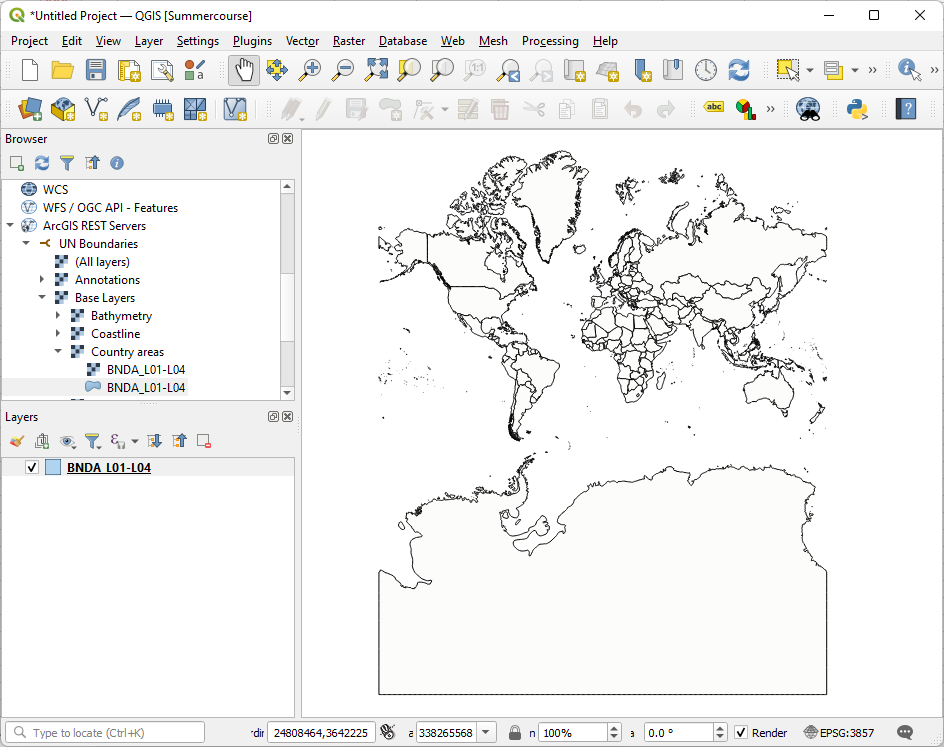Refresh the map canvas
944x747 pixels.
(739, 71)
